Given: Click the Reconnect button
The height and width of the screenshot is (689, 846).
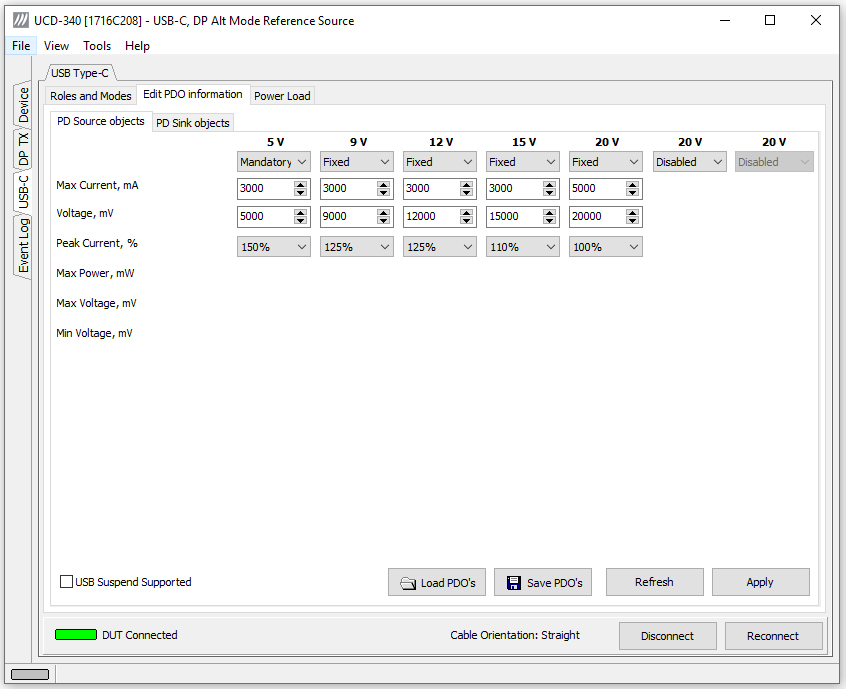Looking at the screenshot, I should point(773,636).
